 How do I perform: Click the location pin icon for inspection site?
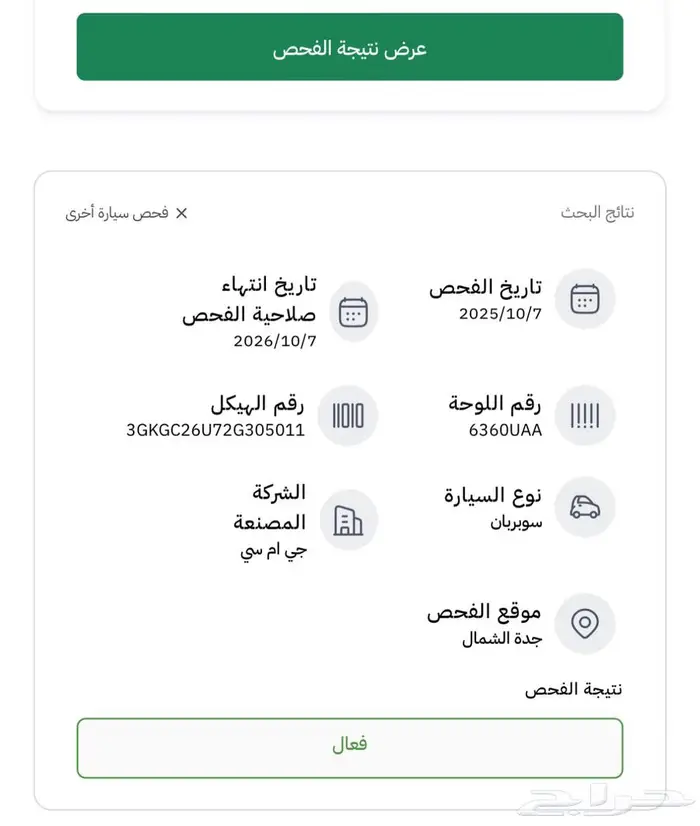pos(584,622)
